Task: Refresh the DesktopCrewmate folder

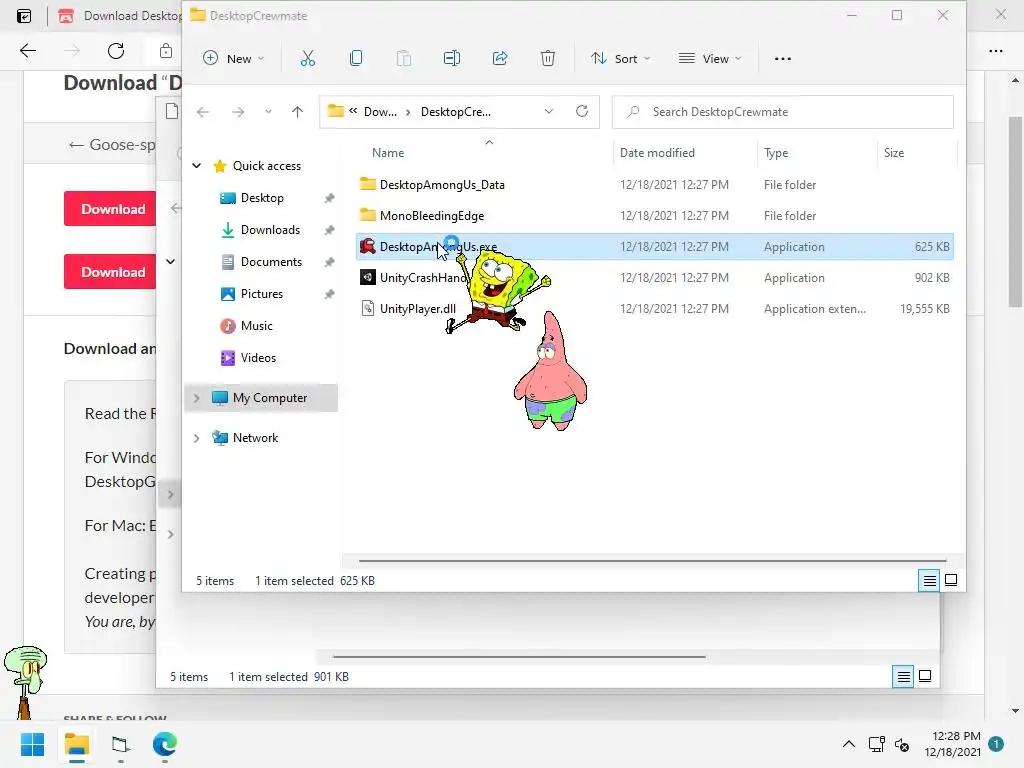Action: pos(582,112)
